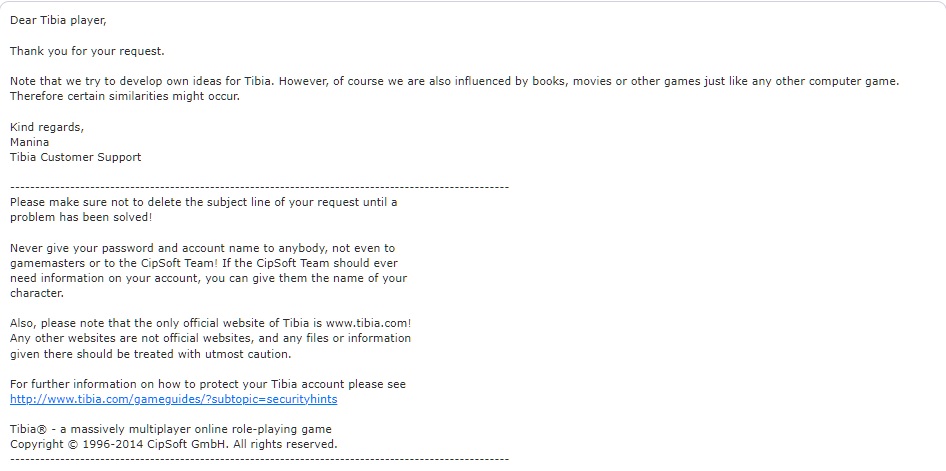
Task: Click the line starting "For further information"
Action: pyautogui.click(x=207, y=384)
